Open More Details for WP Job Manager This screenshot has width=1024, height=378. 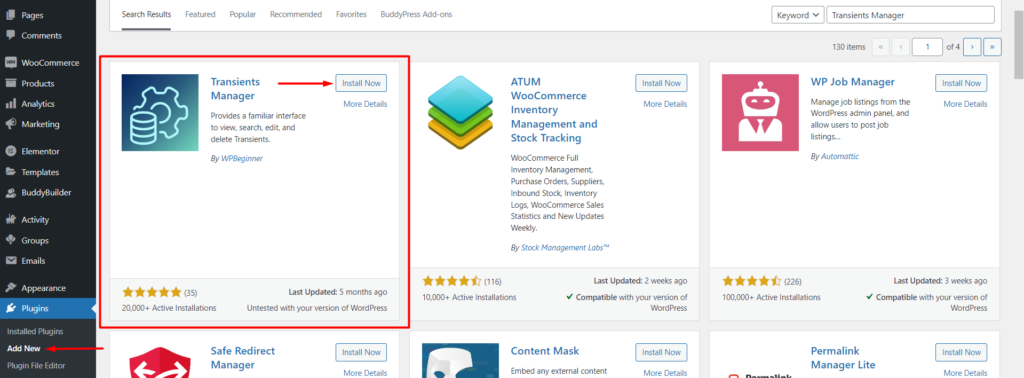[x=965, y=104]
